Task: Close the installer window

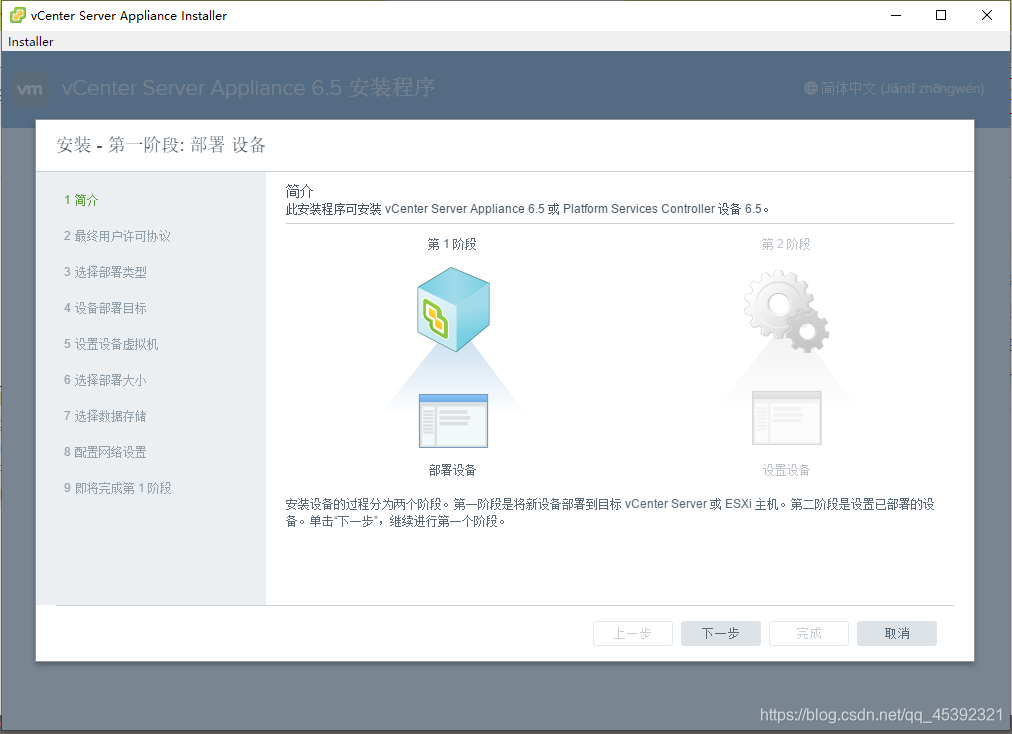Action: [x=987, y=15]
